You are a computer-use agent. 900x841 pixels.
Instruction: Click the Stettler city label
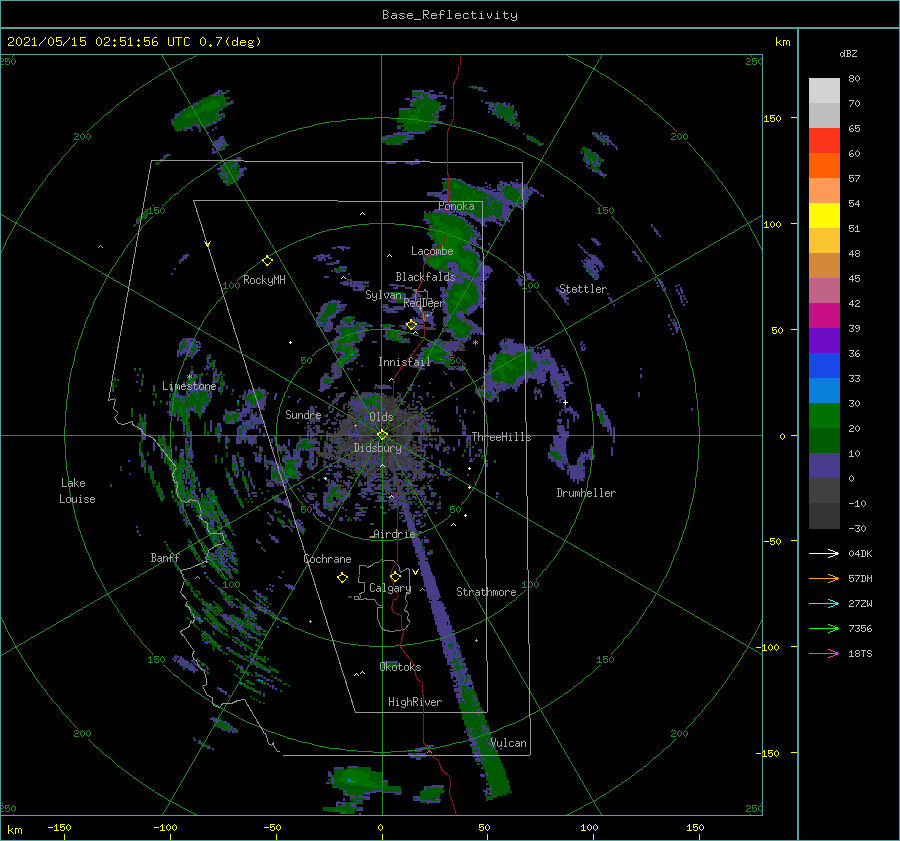pyautogui.click(x=583, y=289)
